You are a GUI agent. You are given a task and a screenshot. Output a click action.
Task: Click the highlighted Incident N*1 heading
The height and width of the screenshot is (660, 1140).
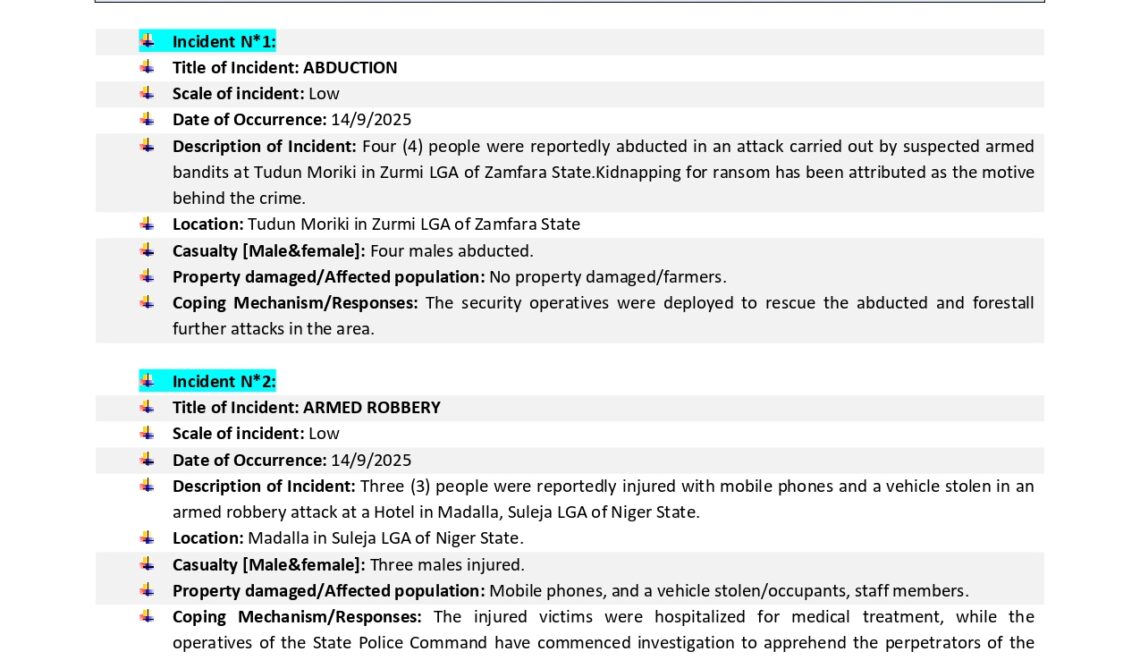coord(223,42)
